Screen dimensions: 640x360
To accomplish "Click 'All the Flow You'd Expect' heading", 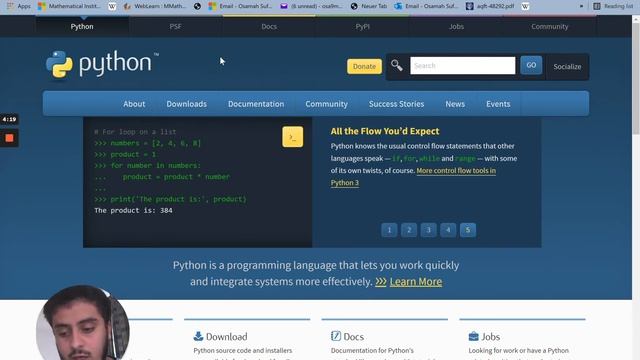I will [x=385, y=131].
